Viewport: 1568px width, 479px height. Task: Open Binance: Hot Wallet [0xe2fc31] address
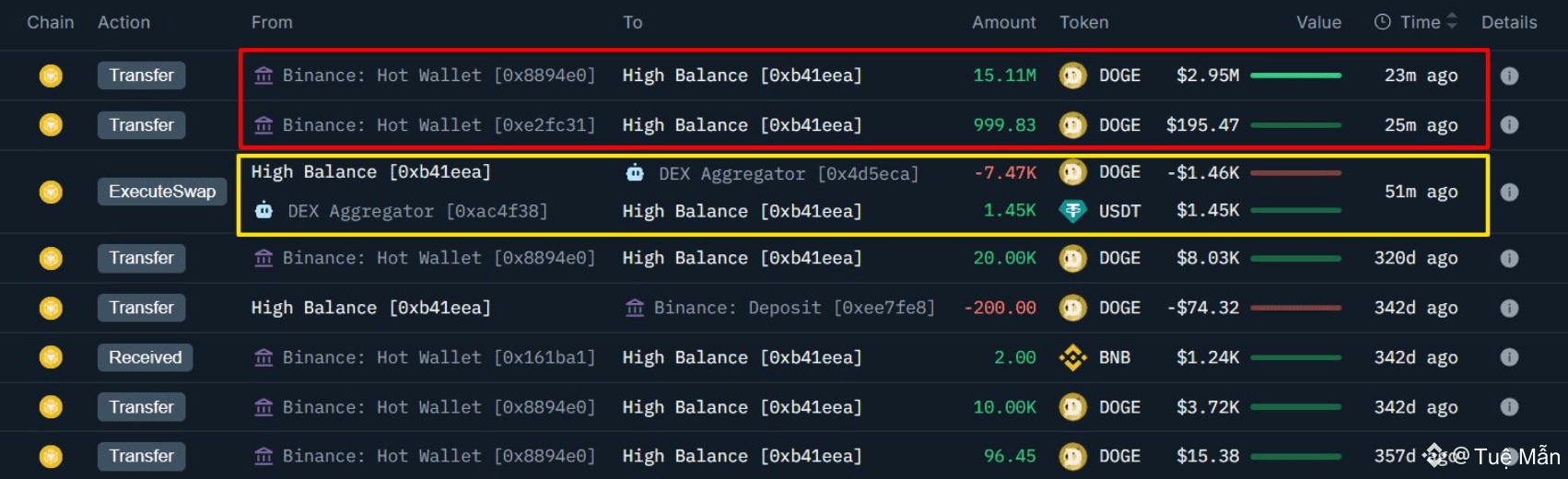click(x=439, y=125)
